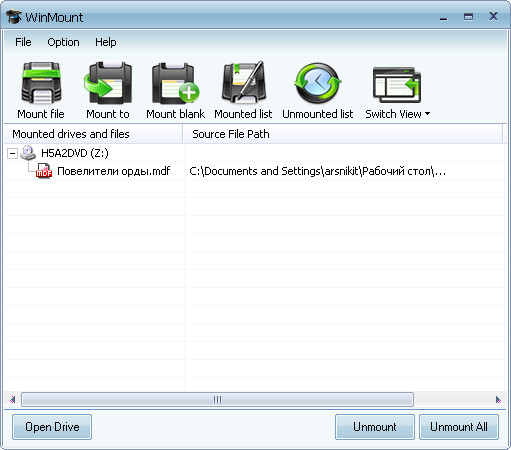Click the H5A2DVD drive disc icon
Image resolution: width=511 pixels, height=450 pixels.
[x=28, y=153]
